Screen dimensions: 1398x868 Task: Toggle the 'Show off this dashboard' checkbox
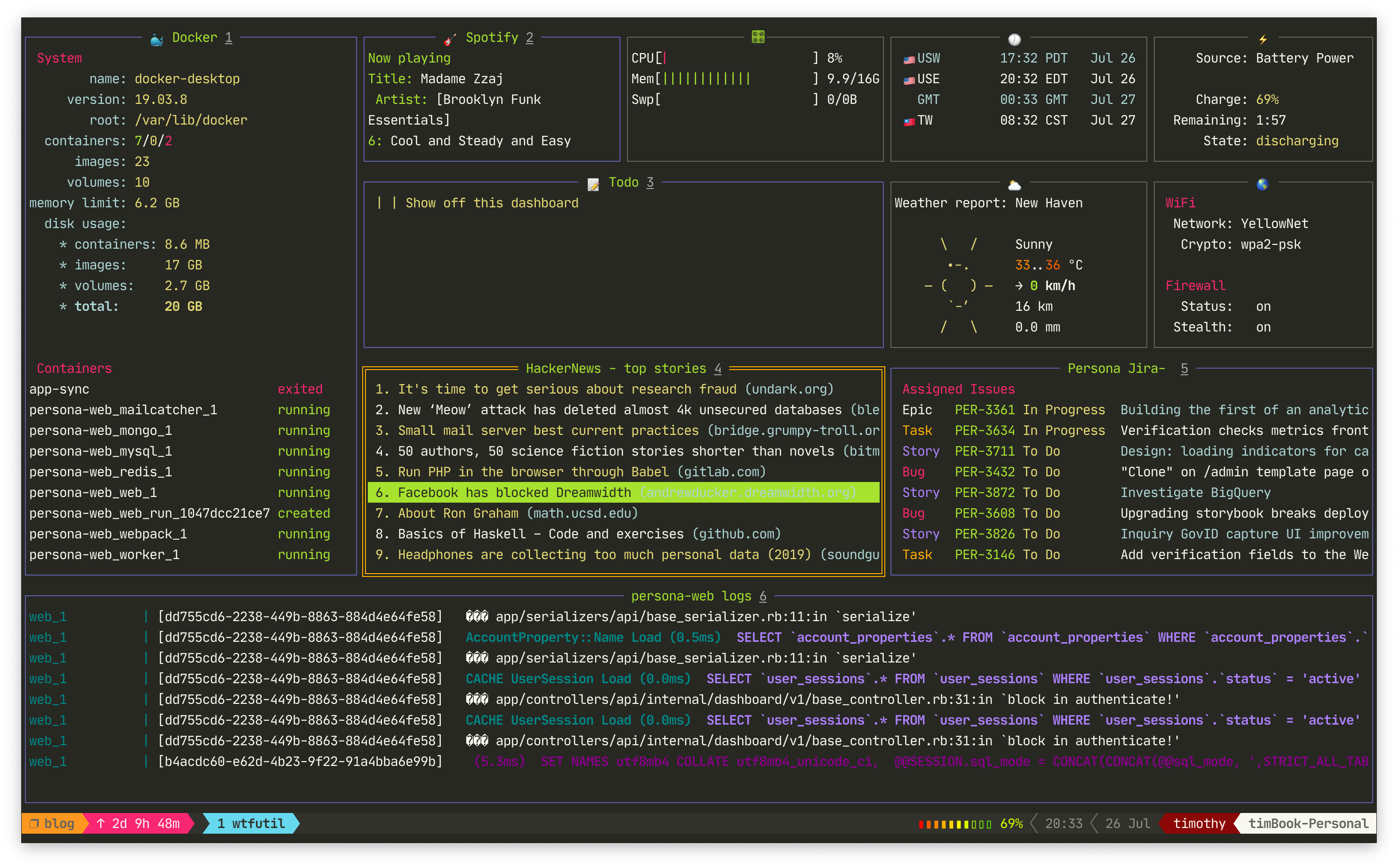pyautogui.click(x=386, y=203)
